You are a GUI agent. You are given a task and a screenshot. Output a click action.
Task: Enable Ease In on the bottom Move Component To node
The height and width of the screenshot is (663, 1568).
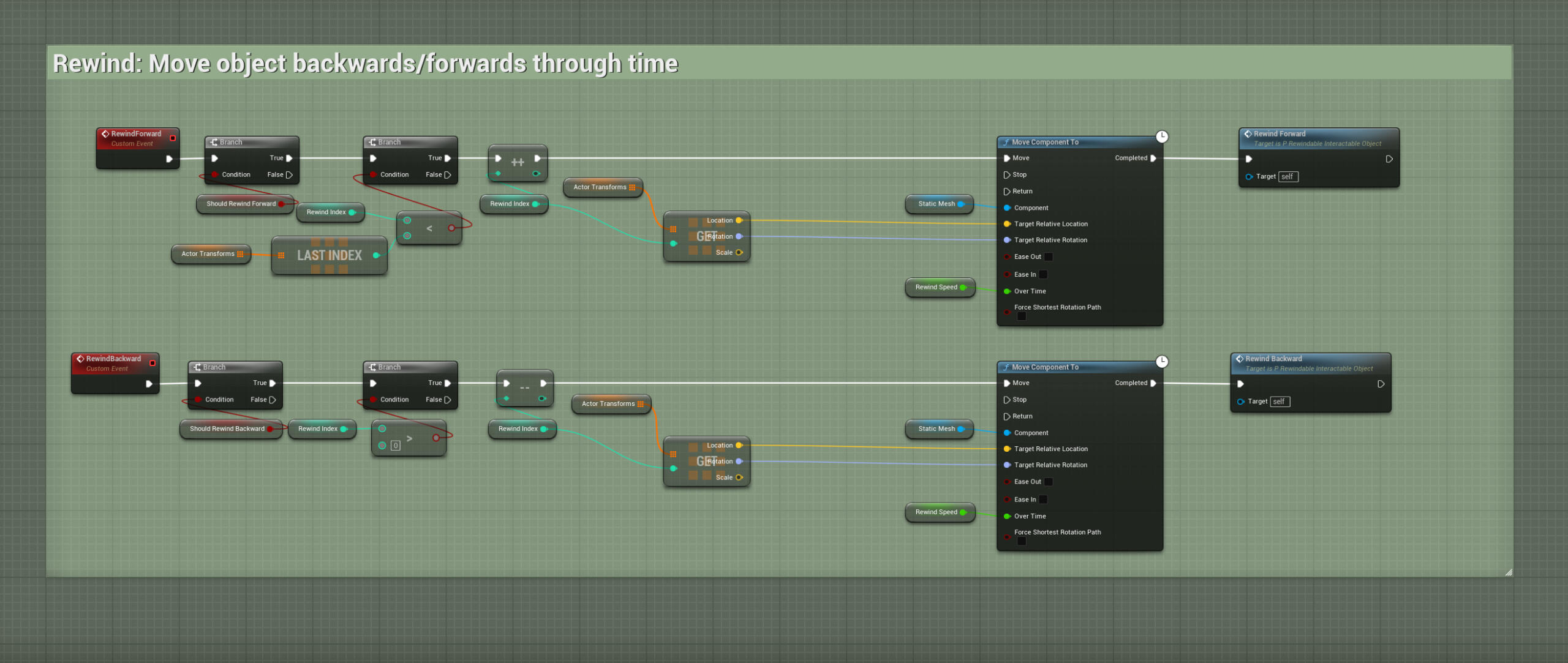coord(1043,500)
